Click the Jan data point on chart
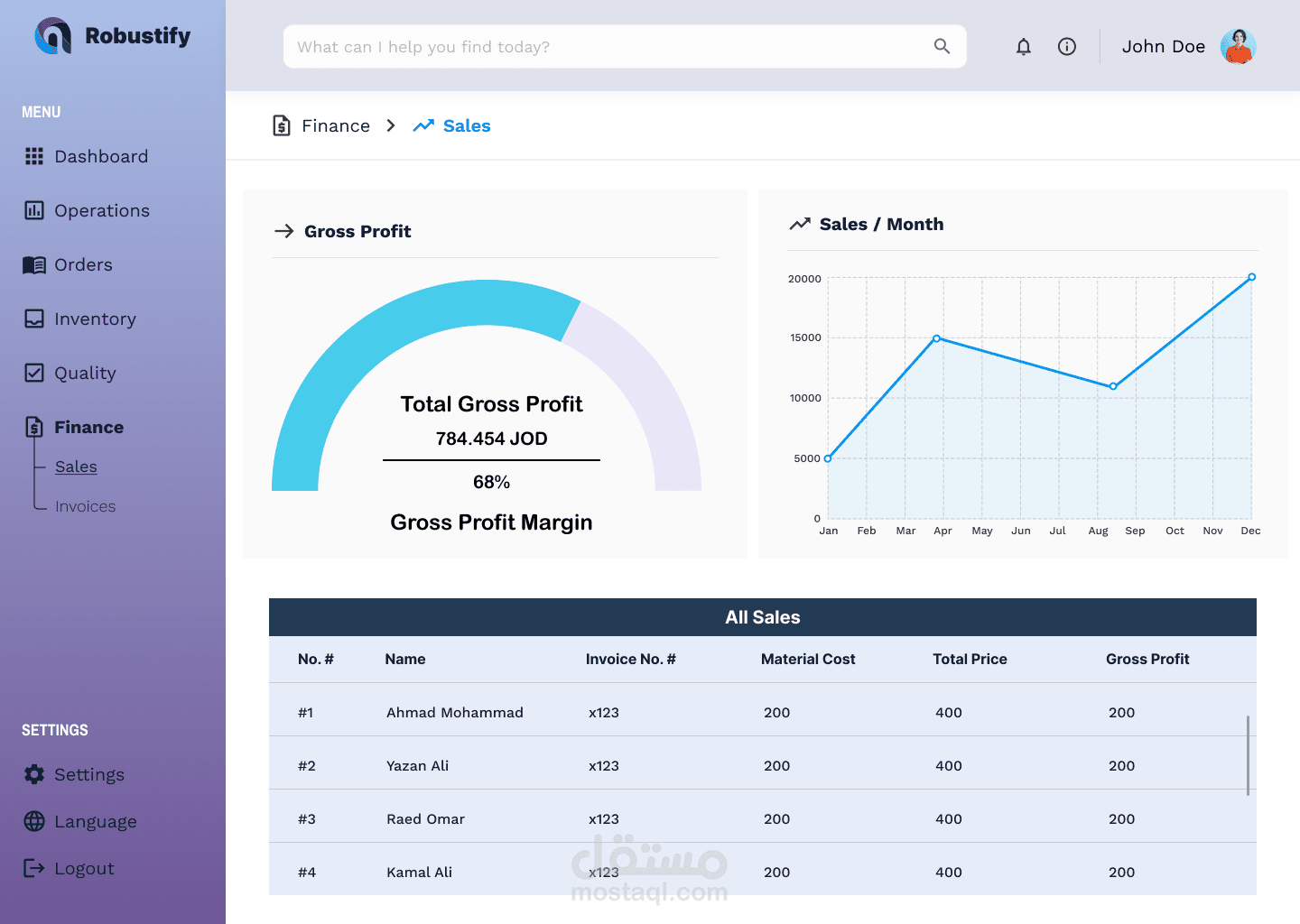This screenshot has height=924, width=1300. point(828,458)
